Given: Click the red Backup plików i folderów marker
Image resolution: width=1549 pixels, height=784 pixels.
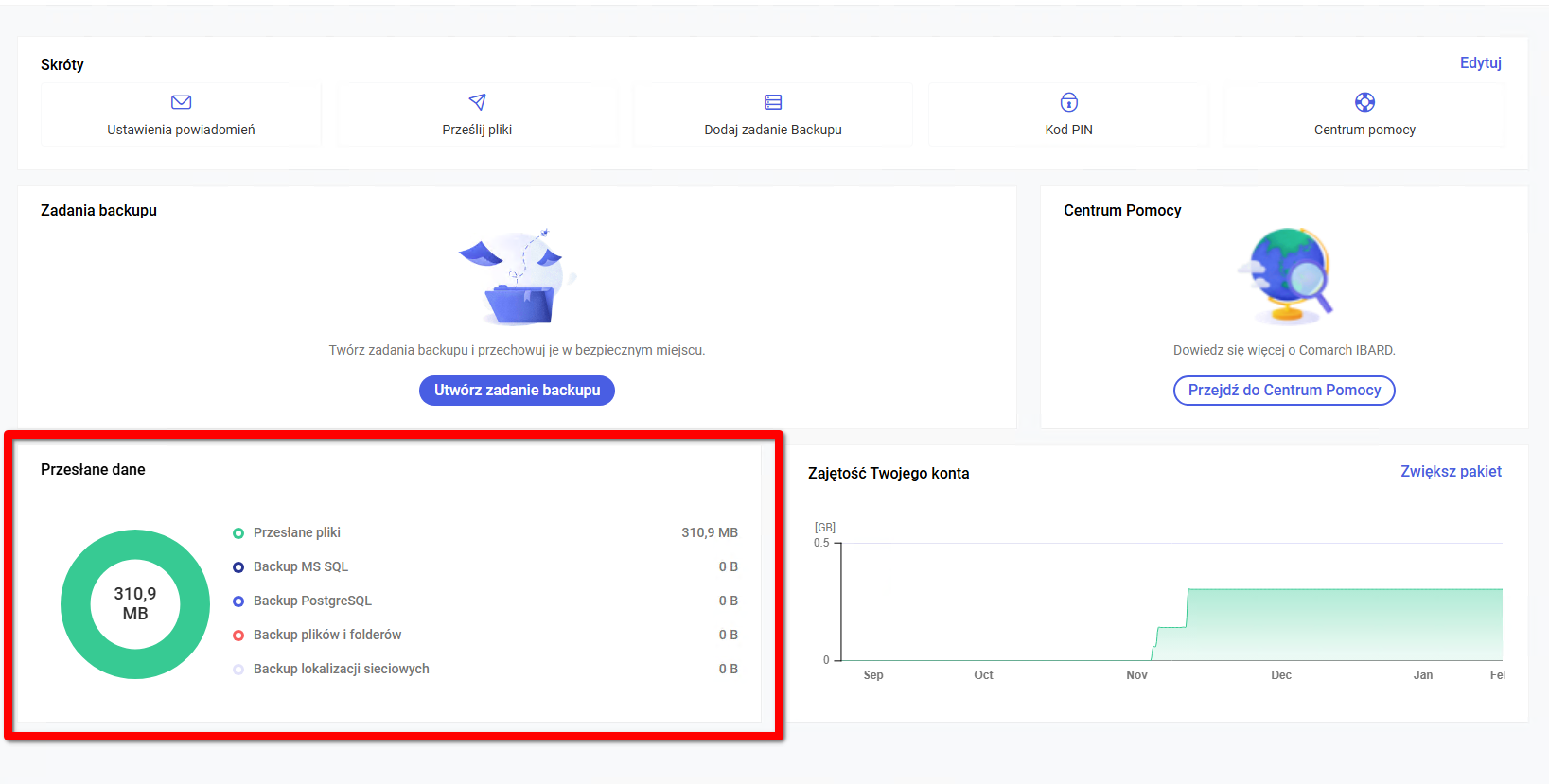Looking at the screenshot, I should (x=238, y=636).
